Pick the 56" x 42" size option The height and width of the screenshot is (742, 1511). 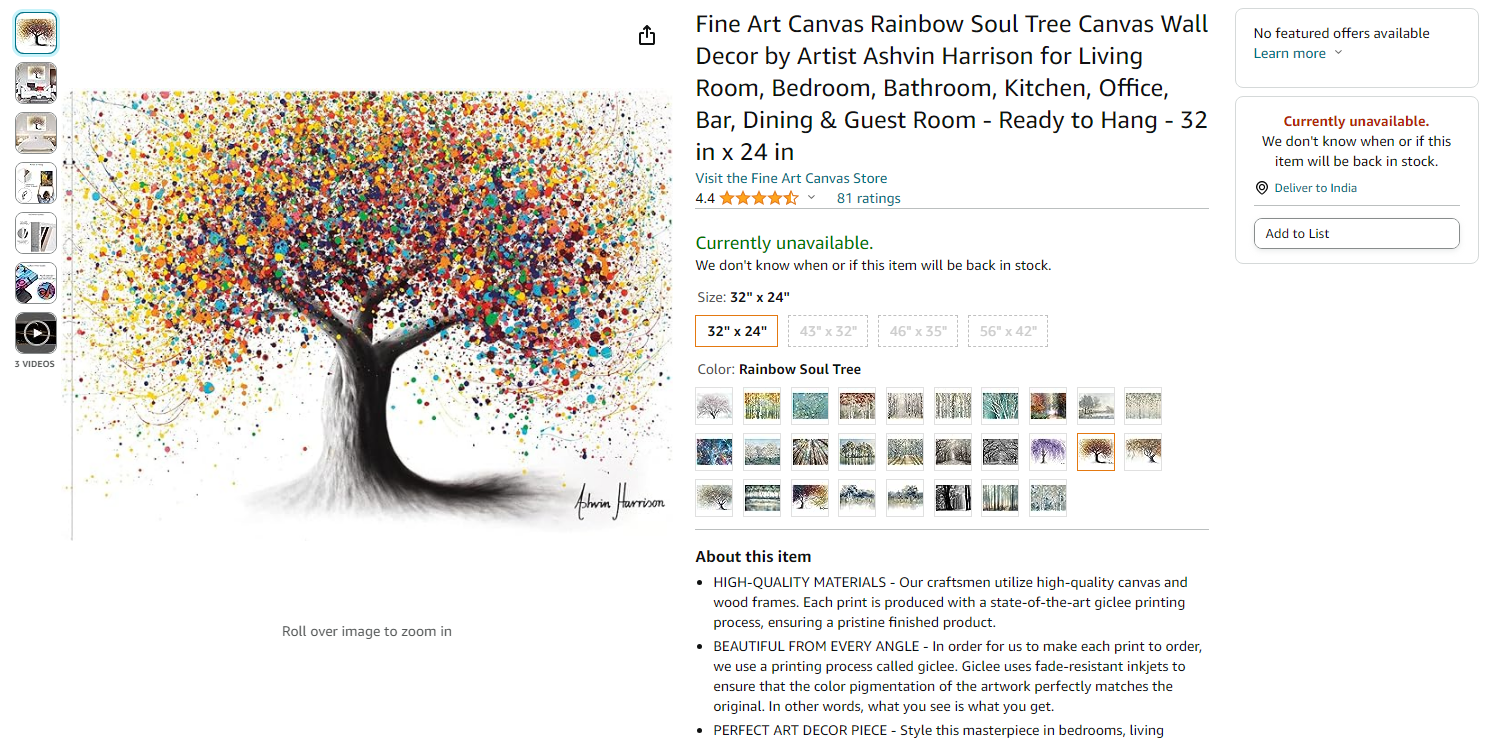(1007, 331)
